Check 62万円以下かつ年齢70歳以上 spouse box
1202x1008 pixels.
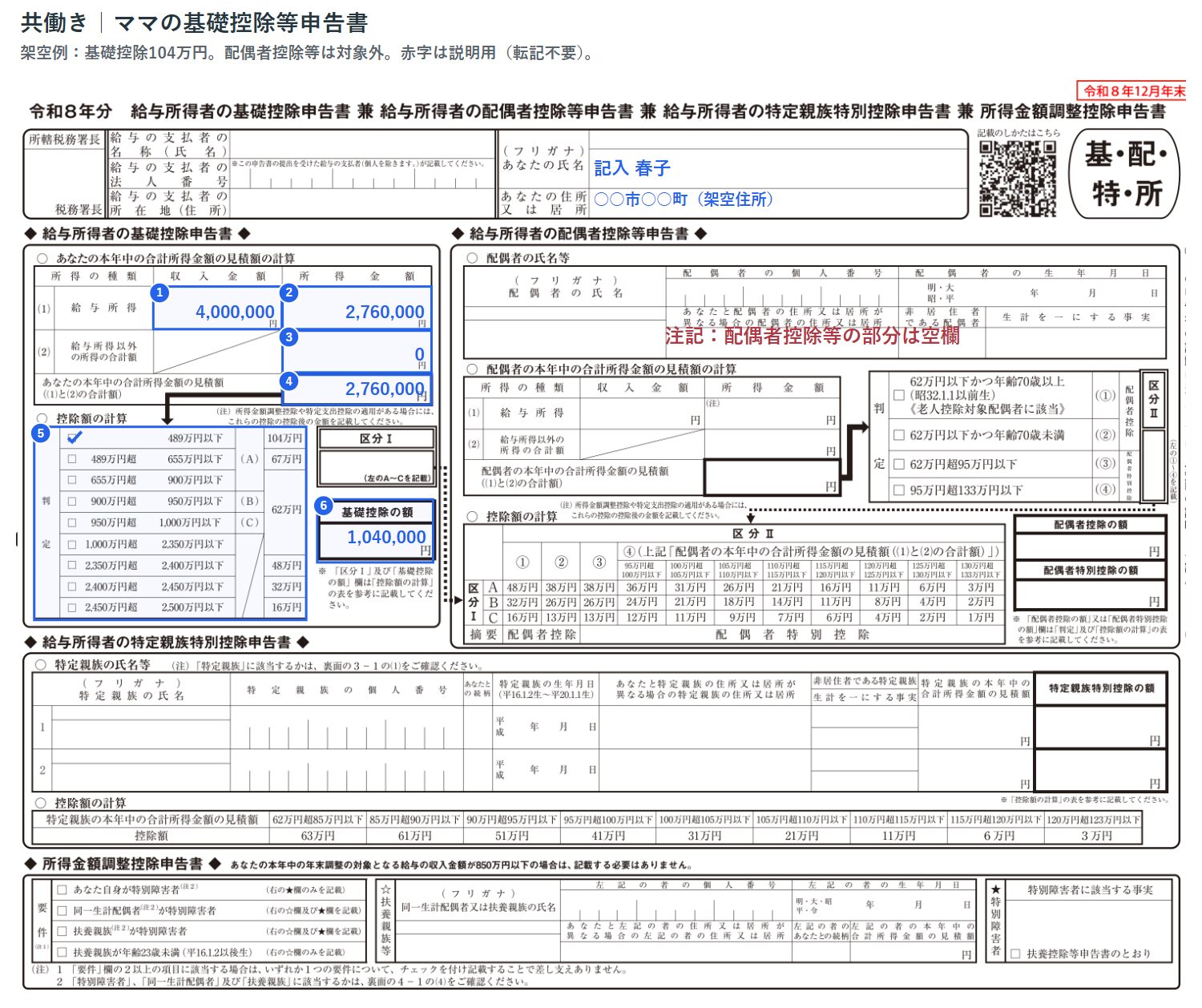point(899,395)
